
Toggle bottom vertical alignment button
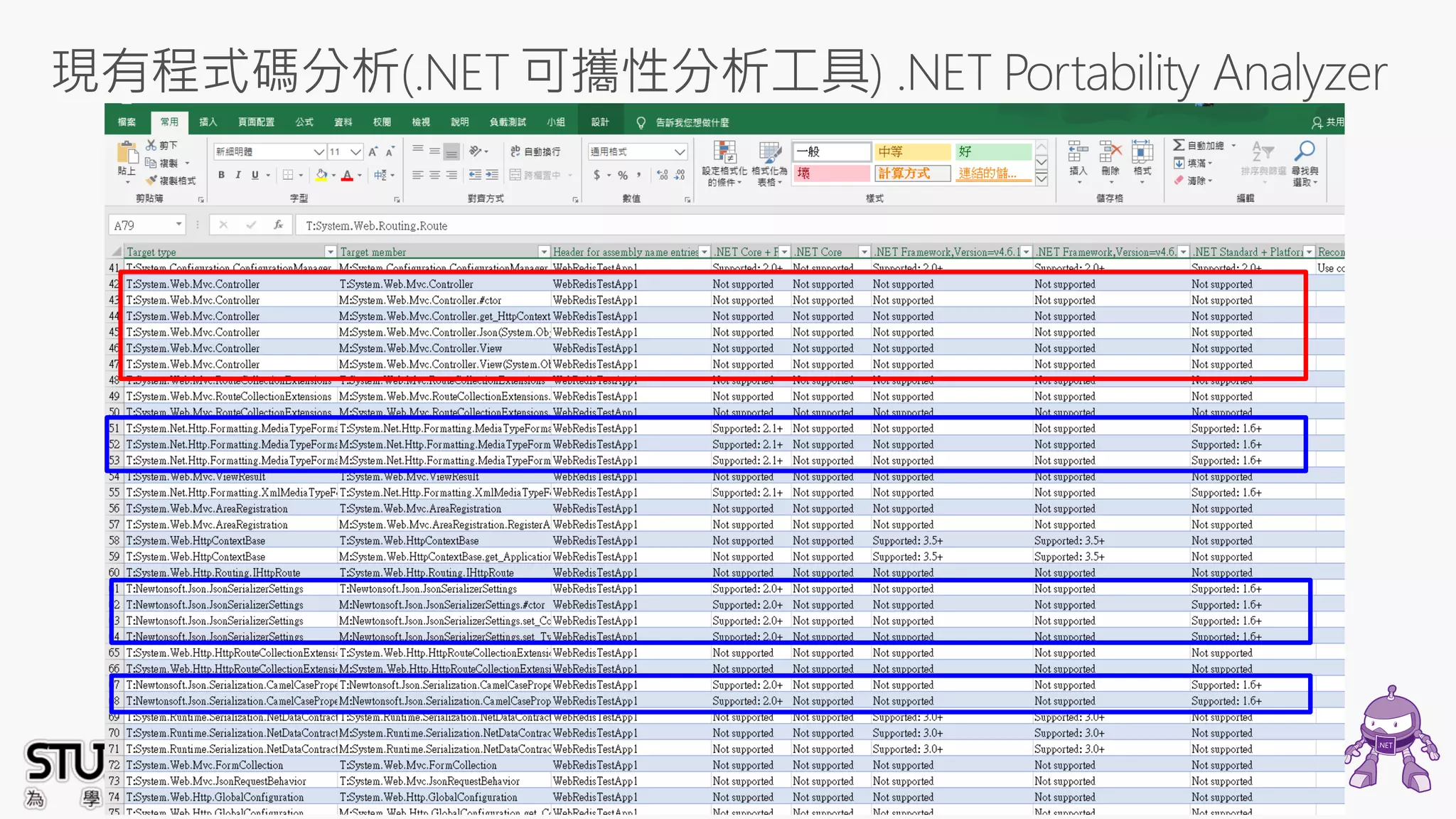(451, 151)
